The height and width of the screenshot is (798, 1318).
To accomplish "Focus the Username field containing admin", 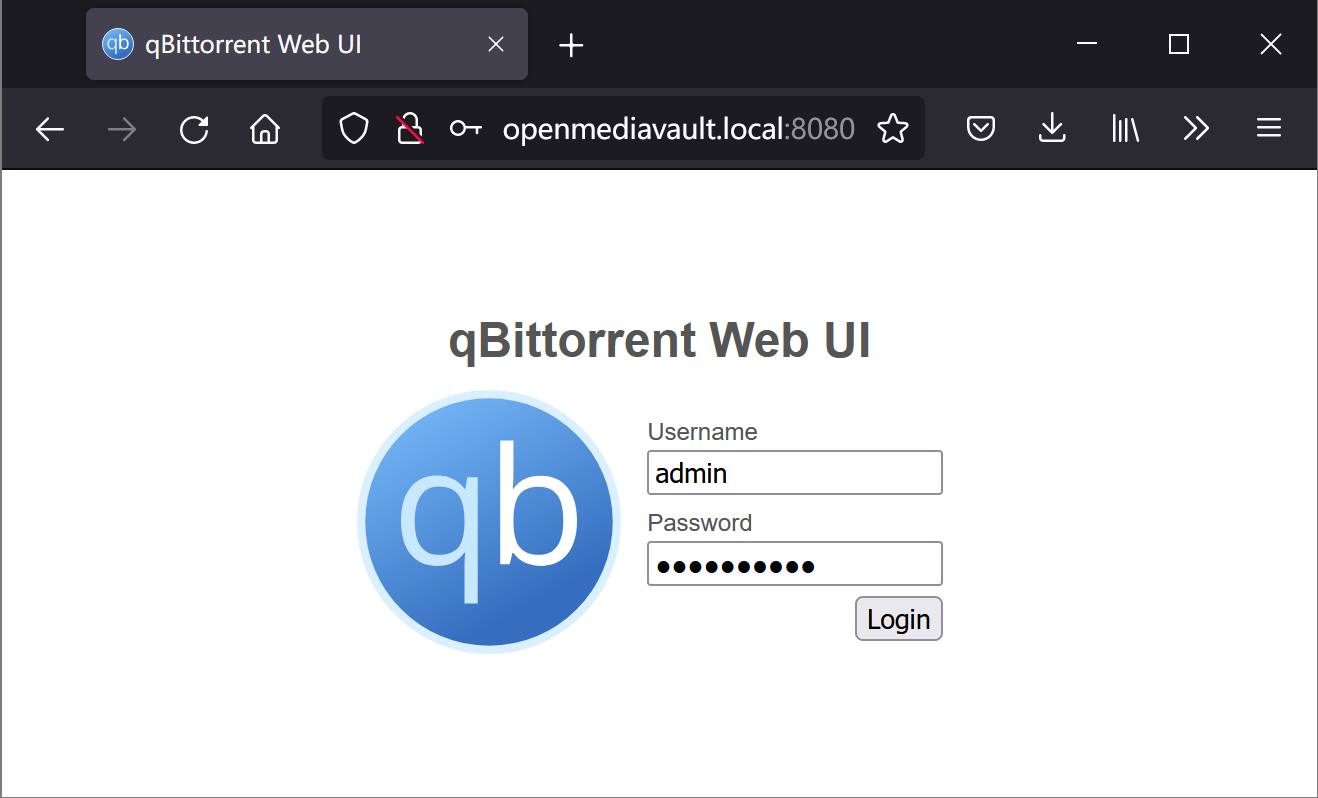I will click(x=794, y=473).
